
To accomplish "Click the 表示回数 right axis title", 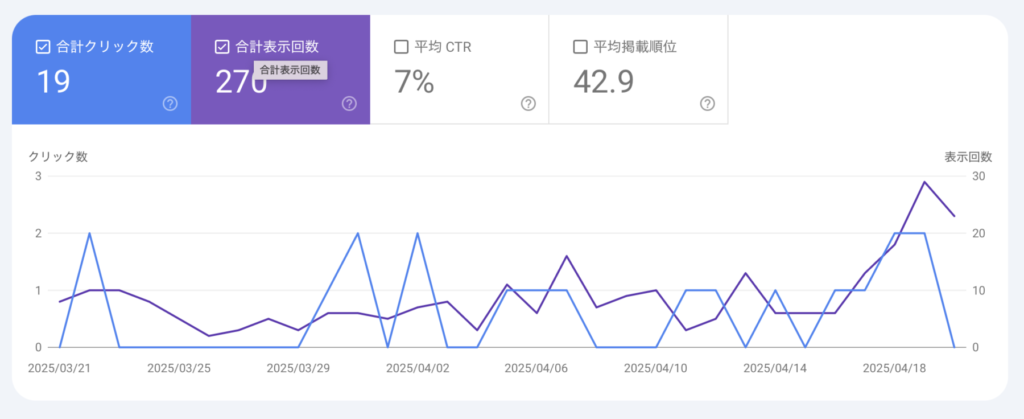I will [x=968, y=157].
